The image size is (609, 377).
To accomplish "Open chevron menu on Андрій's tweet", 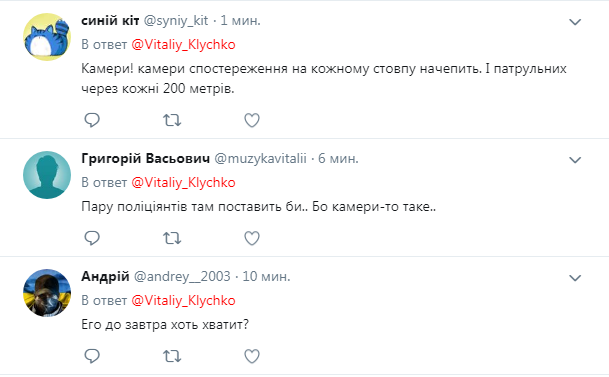I will click(x=575, y=278).
